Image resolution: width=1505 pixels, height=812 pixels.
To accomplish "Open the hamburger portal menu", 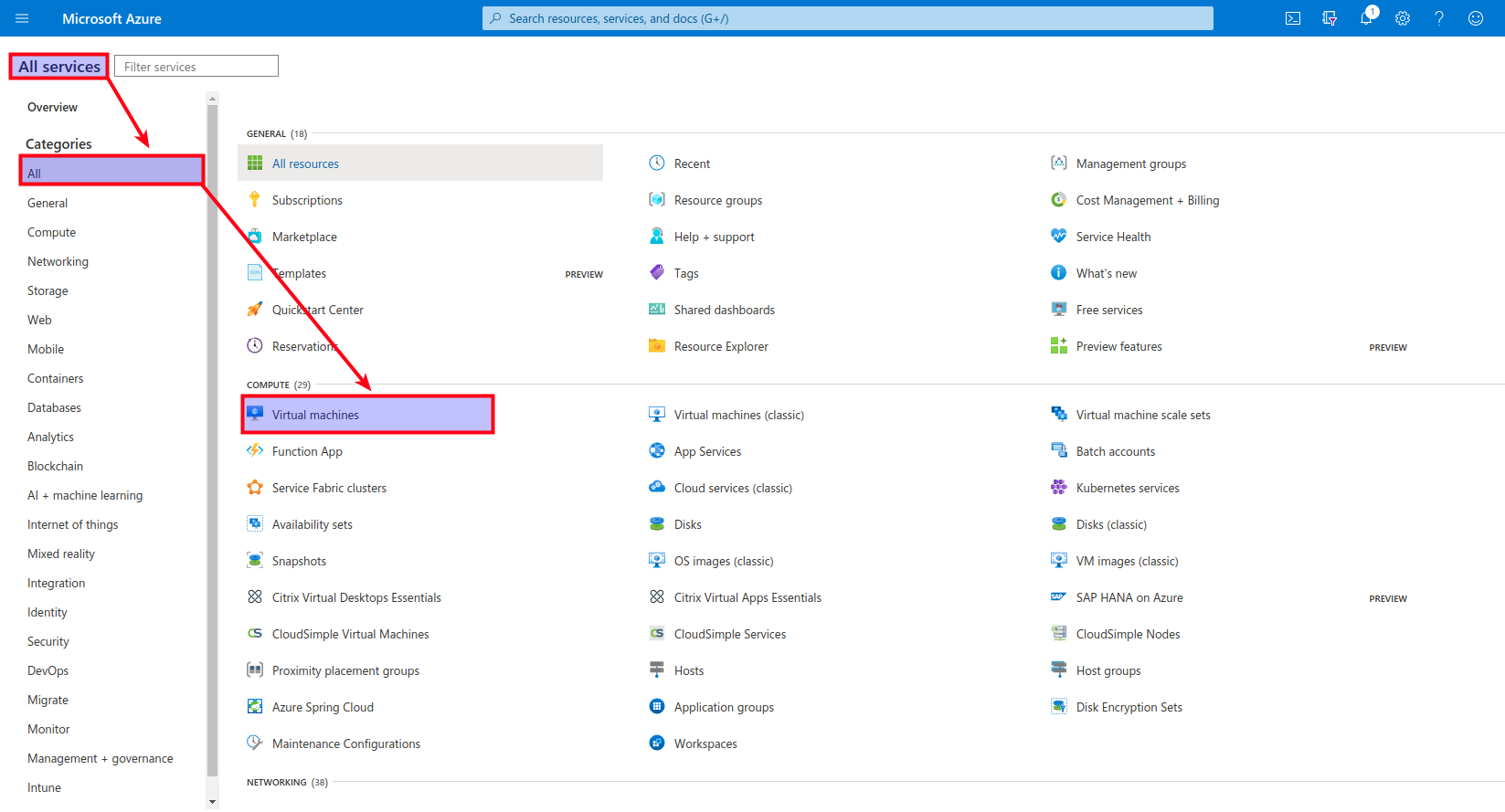I will click(x=22, y=18).
